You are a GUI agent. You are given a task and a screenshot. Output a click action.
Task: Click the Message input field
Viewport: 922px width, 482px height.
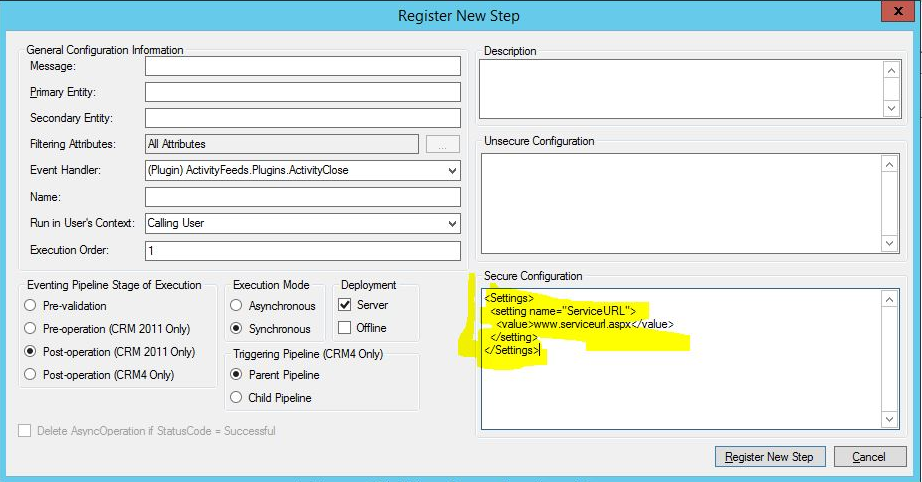pos(303,66)
